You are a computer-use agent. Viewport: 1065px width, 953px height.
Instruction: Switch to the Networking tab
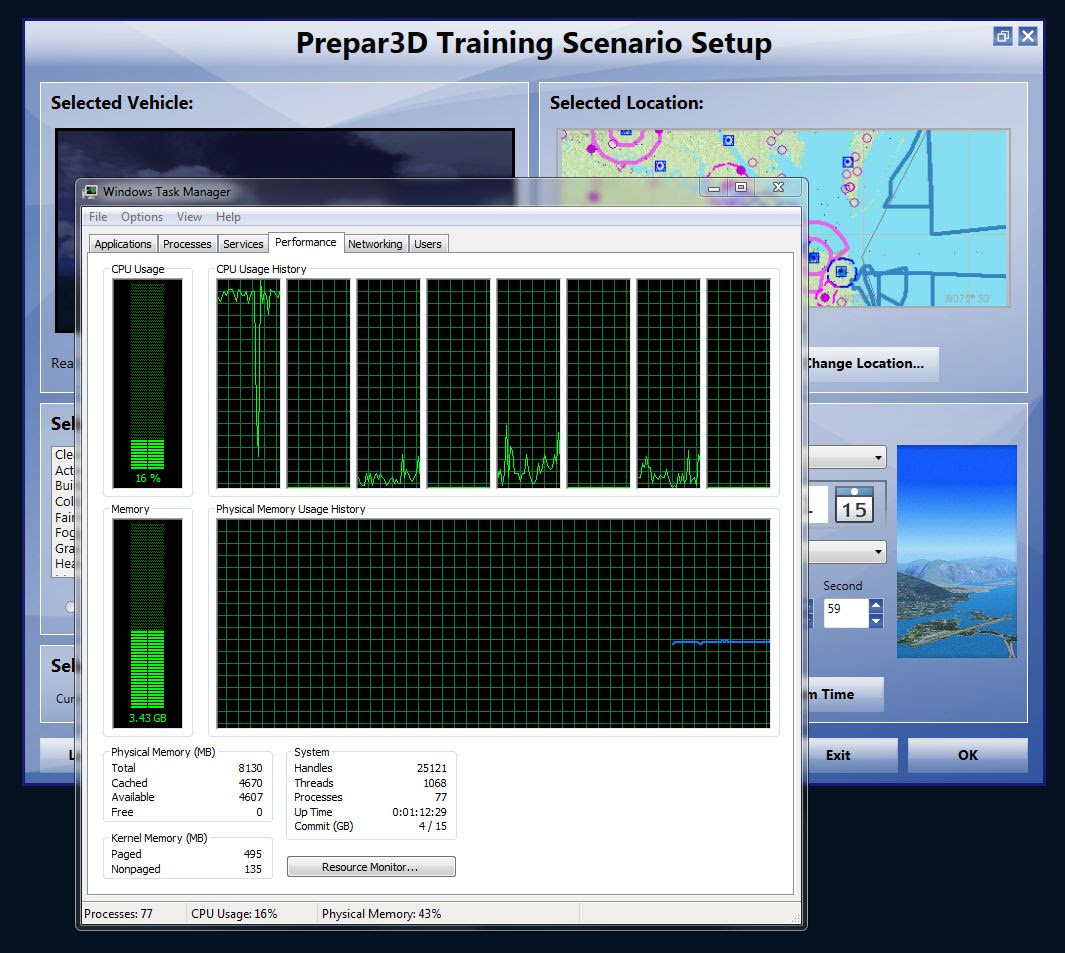pos(375,244)
